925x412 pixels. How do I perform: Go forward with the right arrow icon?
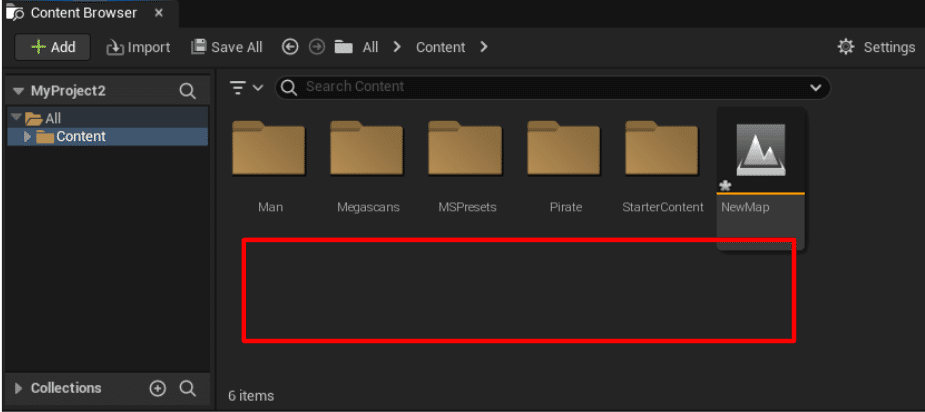(x=317, y=47)
